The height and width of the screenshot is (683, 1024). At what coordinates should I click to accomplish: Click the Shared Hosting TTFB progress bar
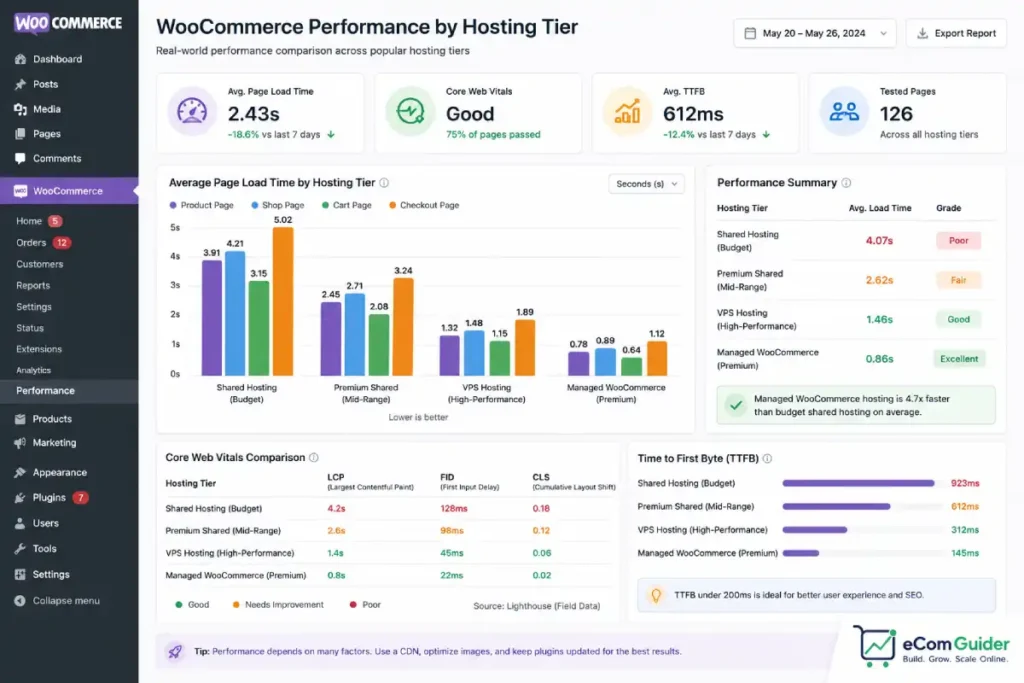click(x=858, y=483)
